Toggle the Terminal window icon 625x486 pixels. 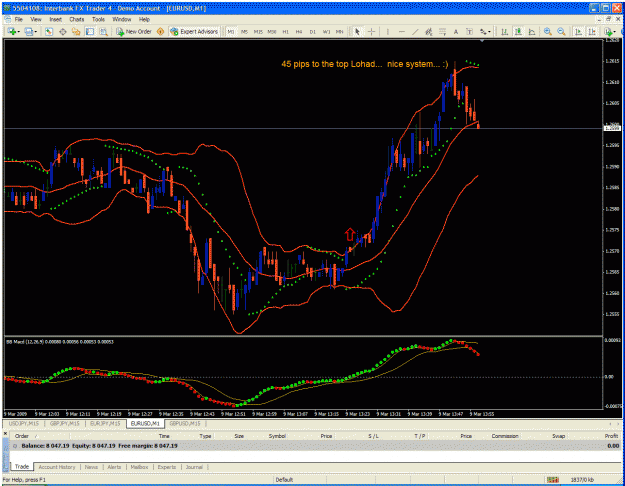click(x=90, y=31)
